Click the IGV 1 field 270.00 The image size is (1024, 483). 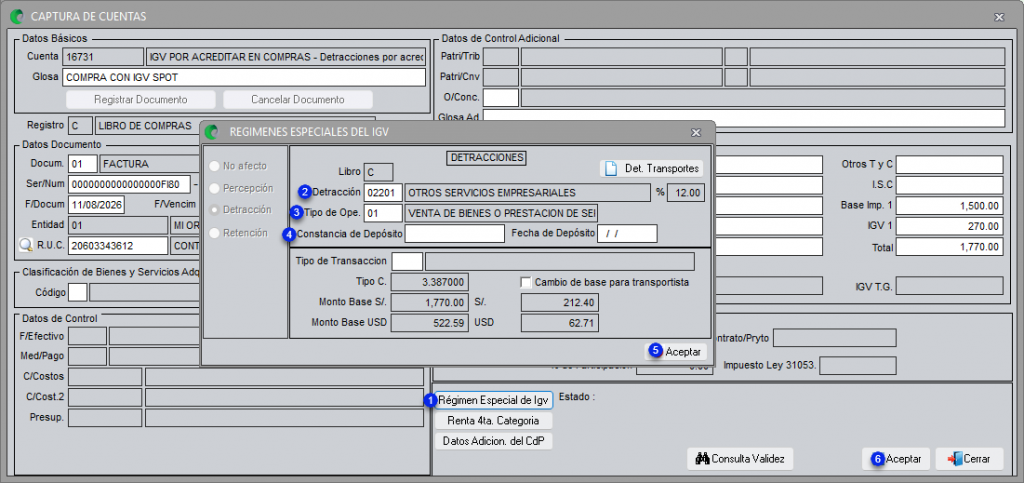[950, 226]
